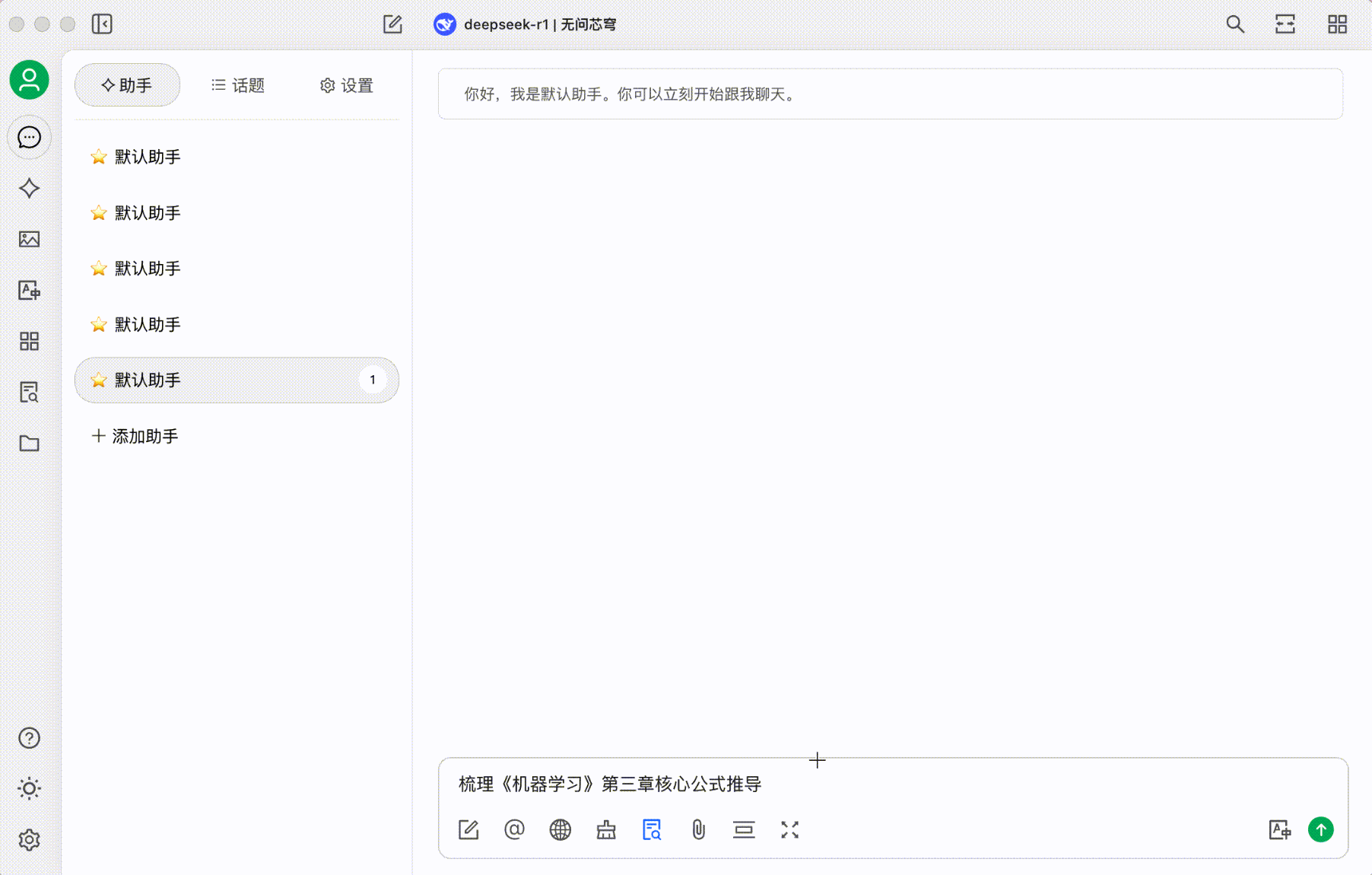The image size is (1372, 875).
Task: Toggle web search globe icon
Action: pyautogui.click(x=560, y=829)
